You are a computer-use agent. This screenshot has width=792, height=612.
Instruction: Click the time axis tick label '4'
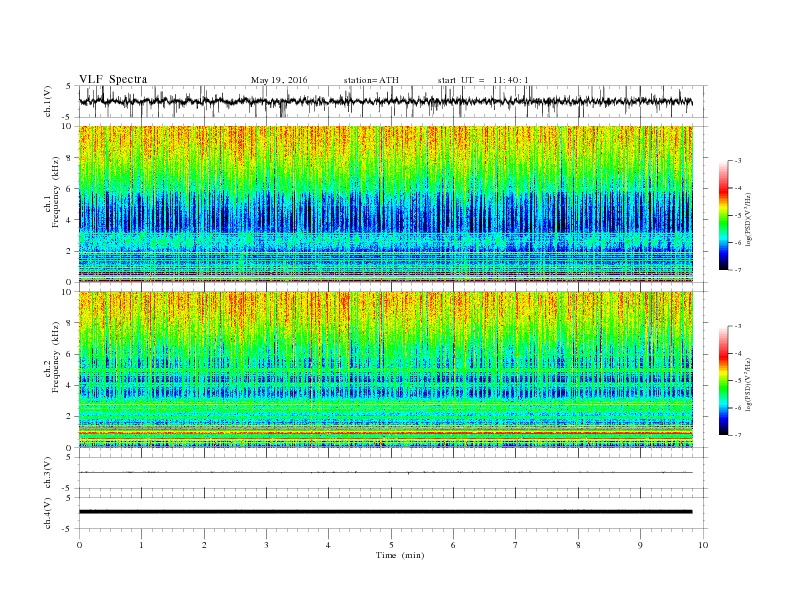[x=328, y=545]
